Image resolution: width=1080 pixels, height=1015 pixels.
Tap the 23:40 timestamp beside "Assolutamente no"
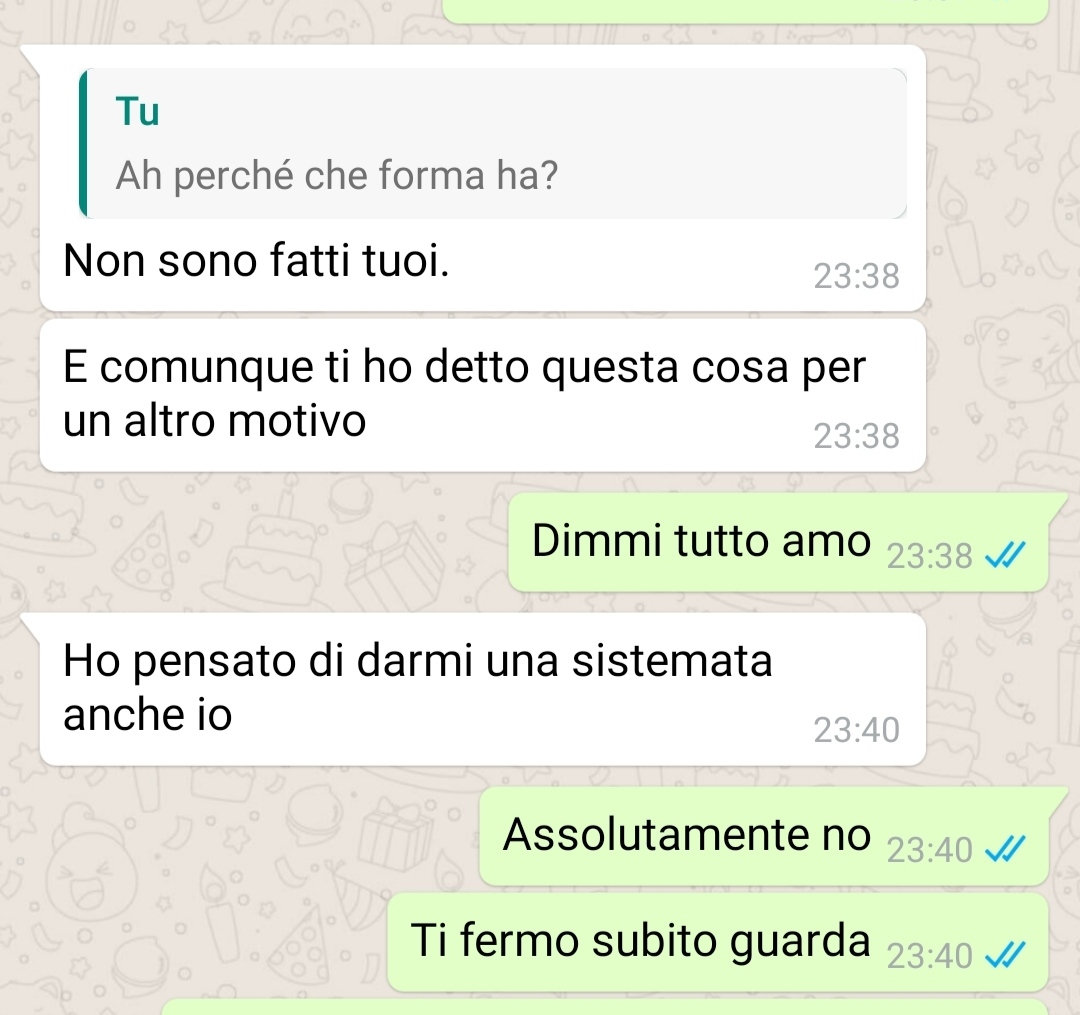coord(929,850)
